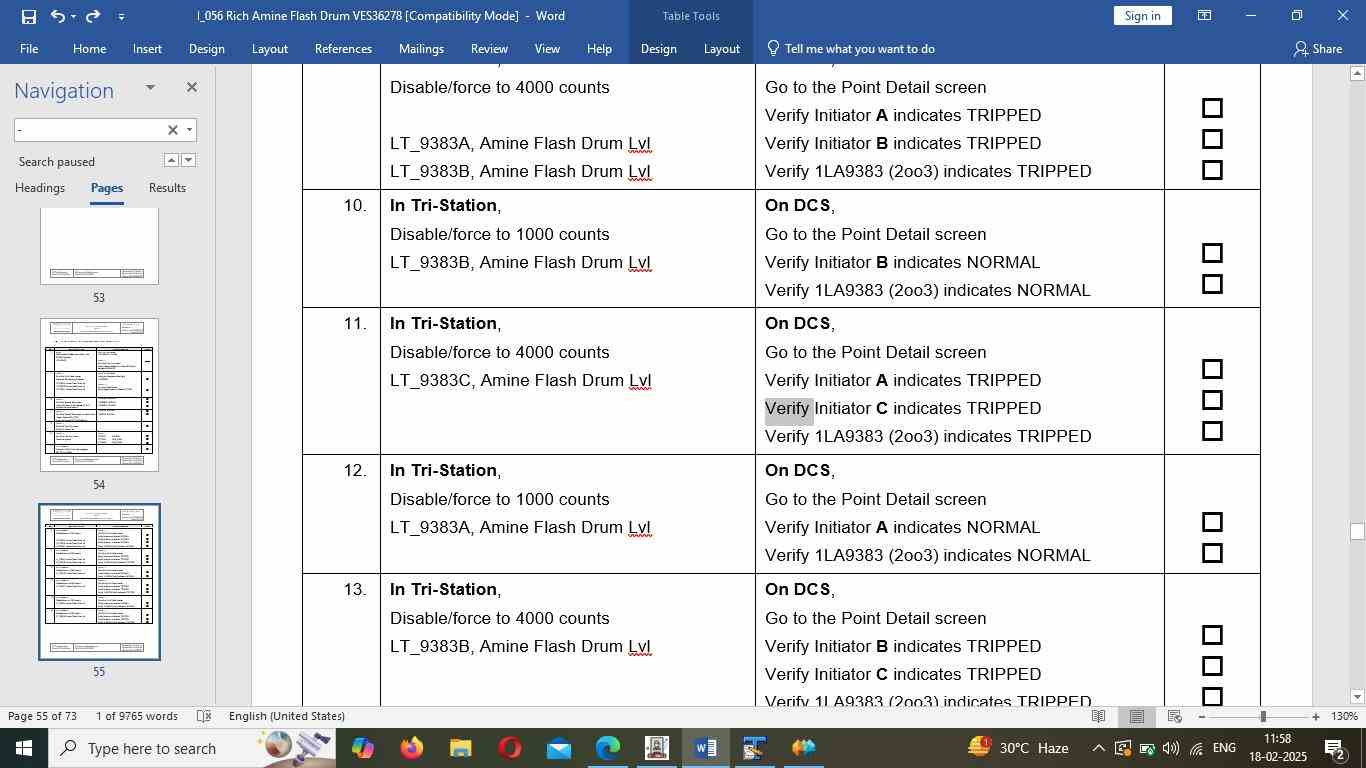Check step 12 1LA9383 indicates NORMAL box
The image size is (1366, 768).
click(1212, 553)
